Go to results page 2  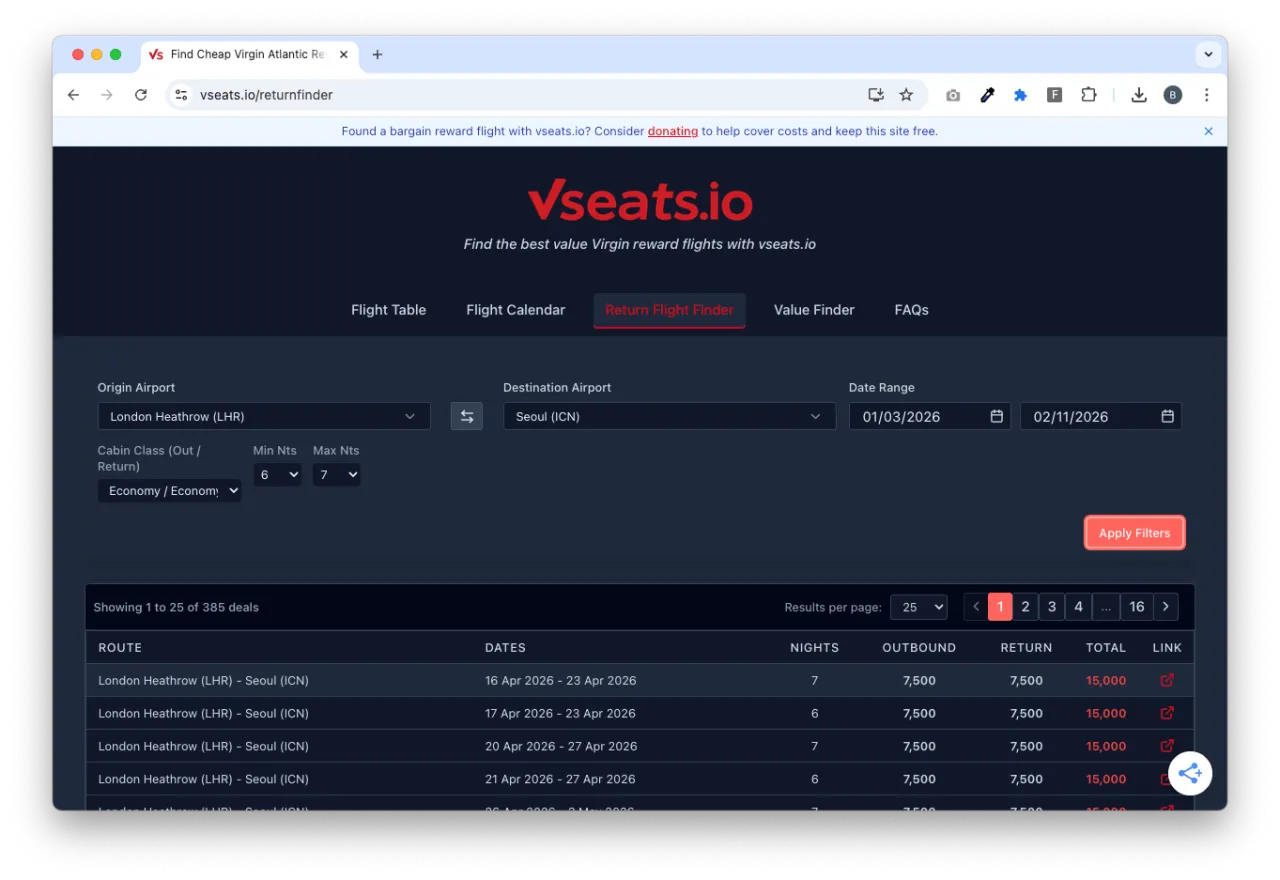point(1025,607)
